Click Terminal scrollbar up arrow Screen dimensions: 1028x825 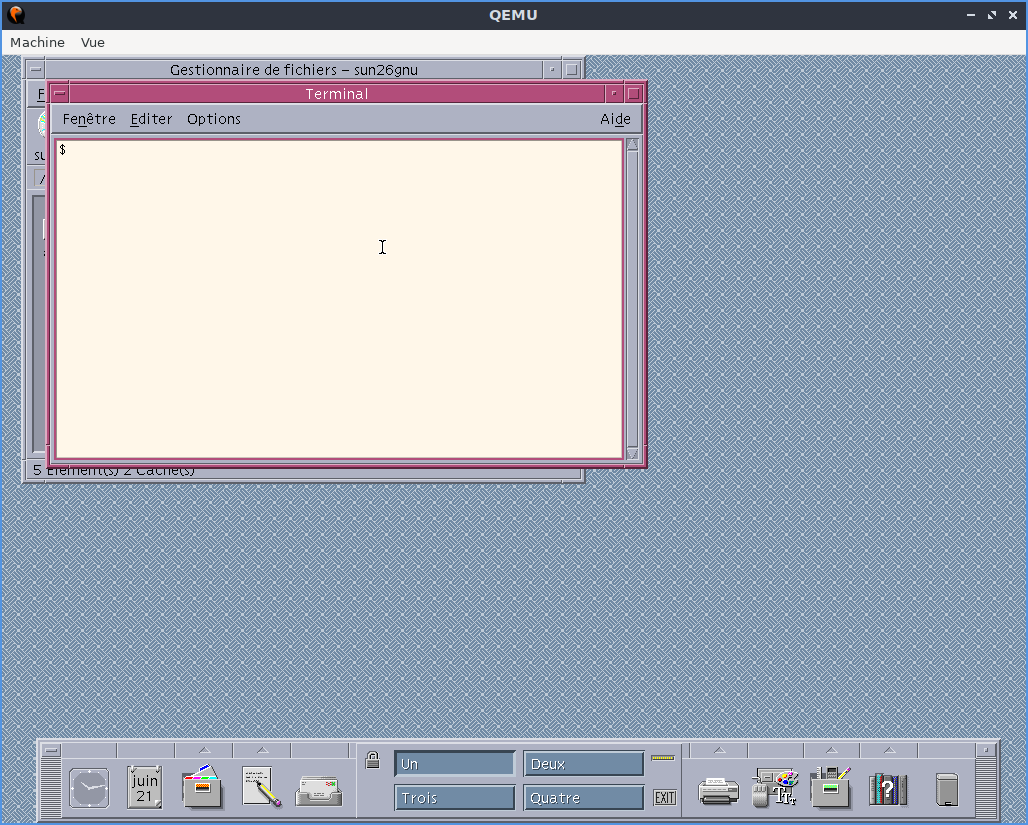(632, 145)
